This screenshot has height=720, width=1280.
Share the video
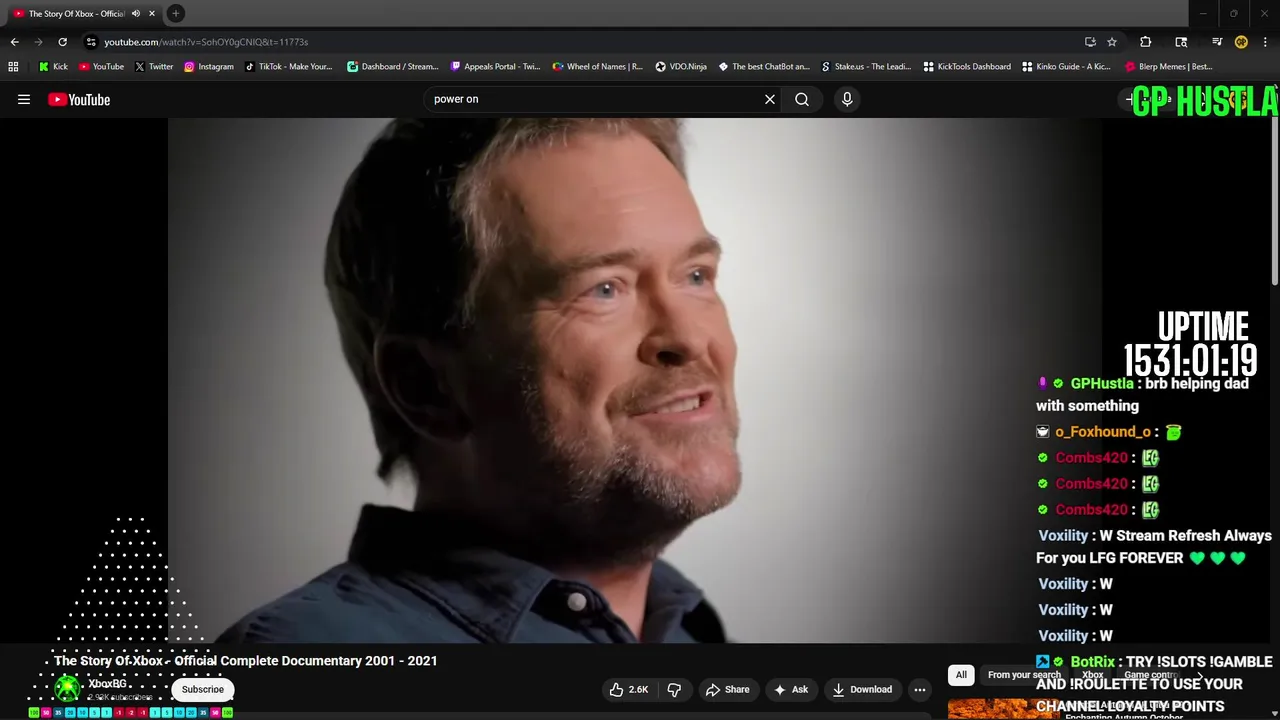(x=727, y=689)
